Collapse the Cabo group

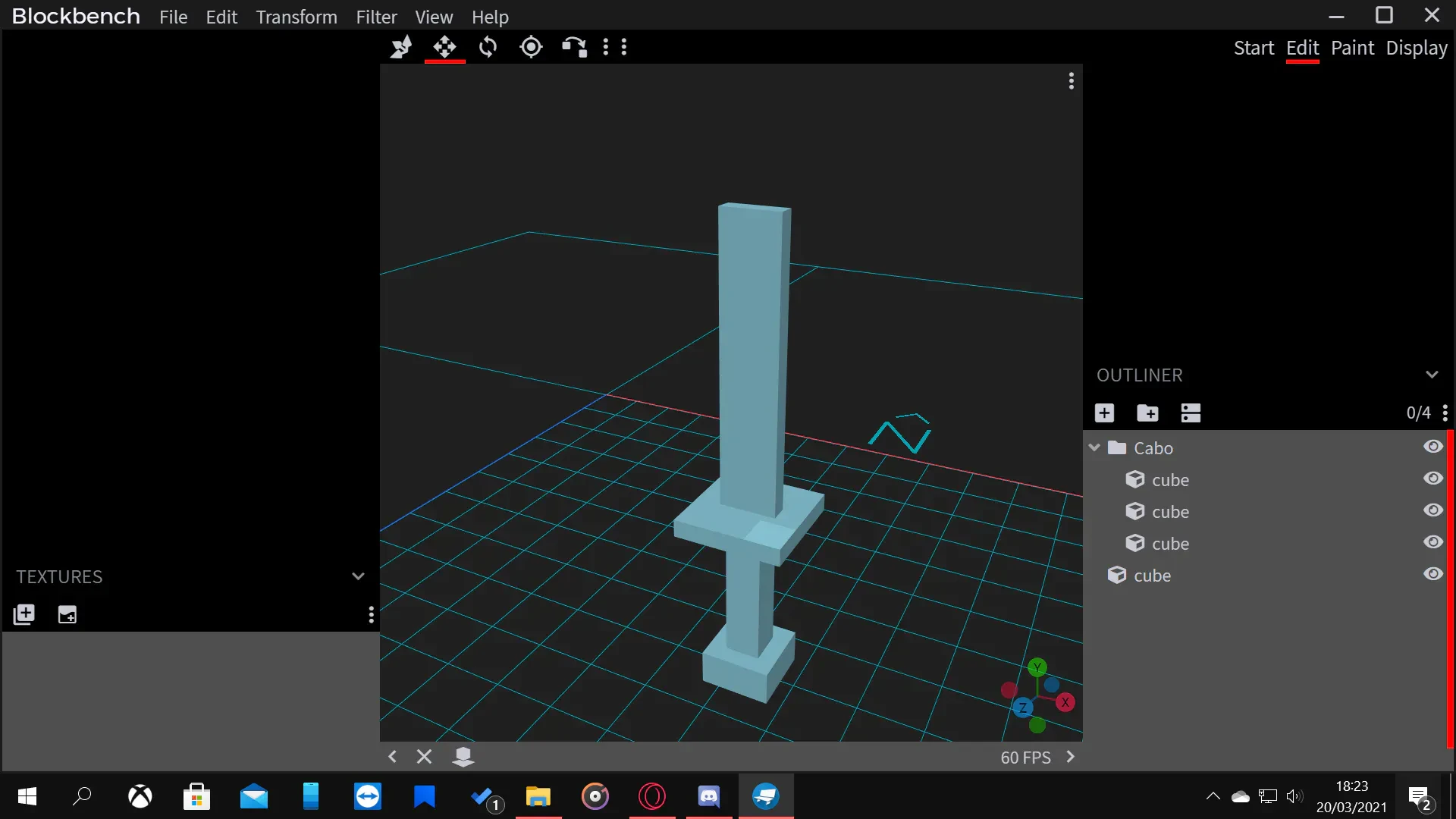coord(1094,447)
